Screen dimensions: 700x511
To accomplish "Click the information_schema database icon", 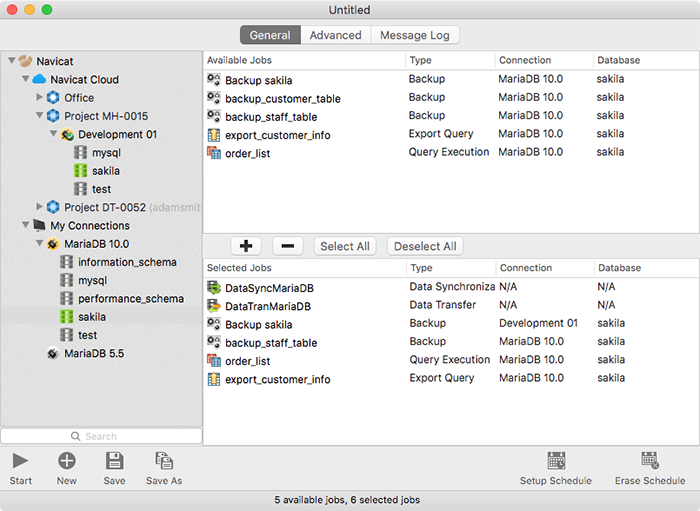I will 67,262.
